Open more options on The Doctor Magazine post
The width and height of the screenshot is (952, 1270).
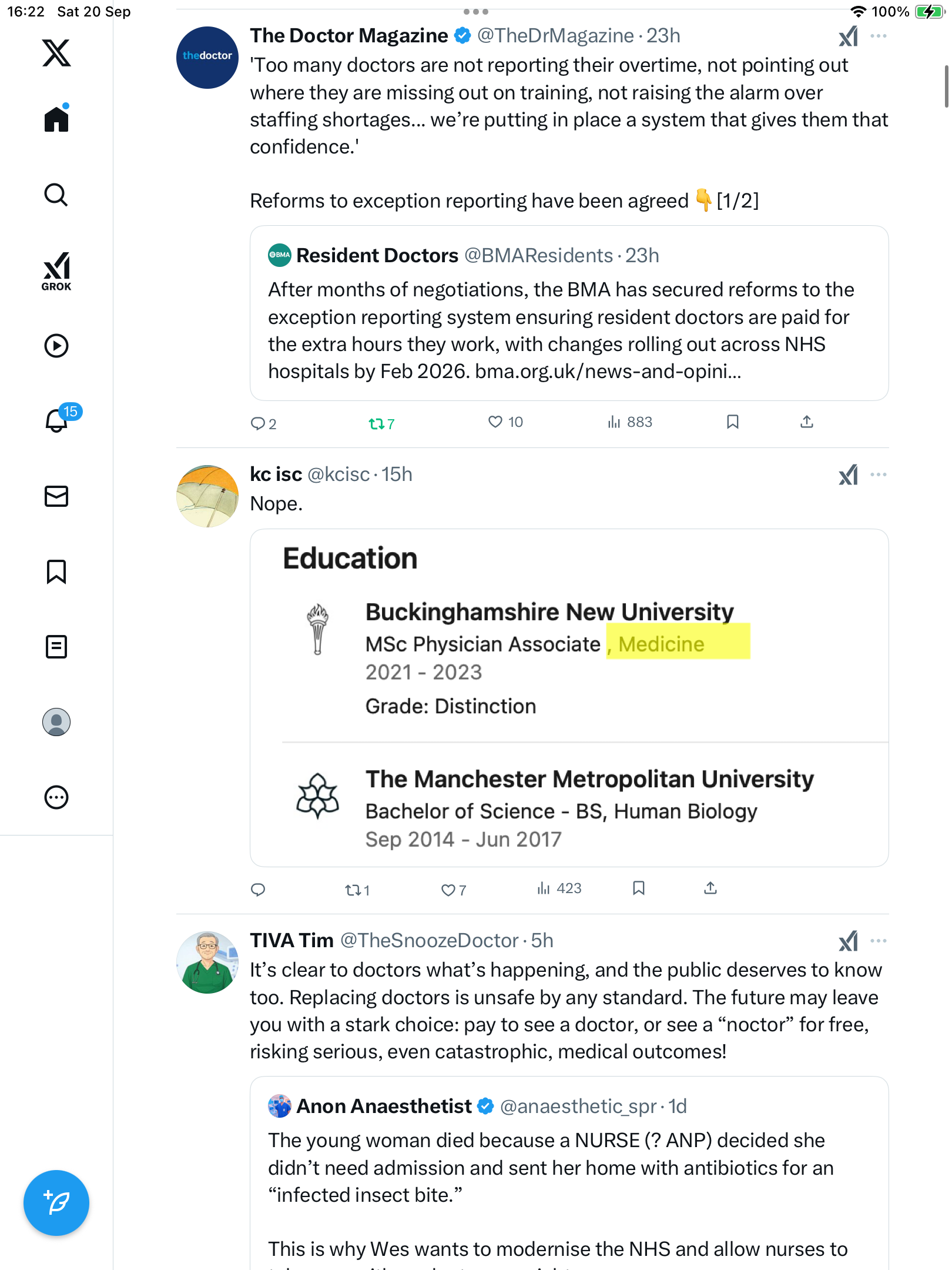879,36
